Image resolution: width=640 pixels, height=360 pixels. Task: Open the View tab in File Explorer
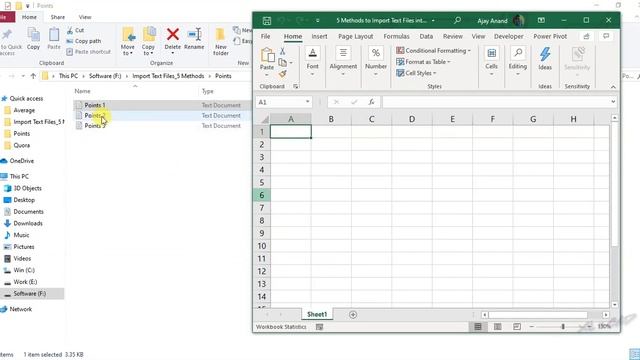point(85,17)
